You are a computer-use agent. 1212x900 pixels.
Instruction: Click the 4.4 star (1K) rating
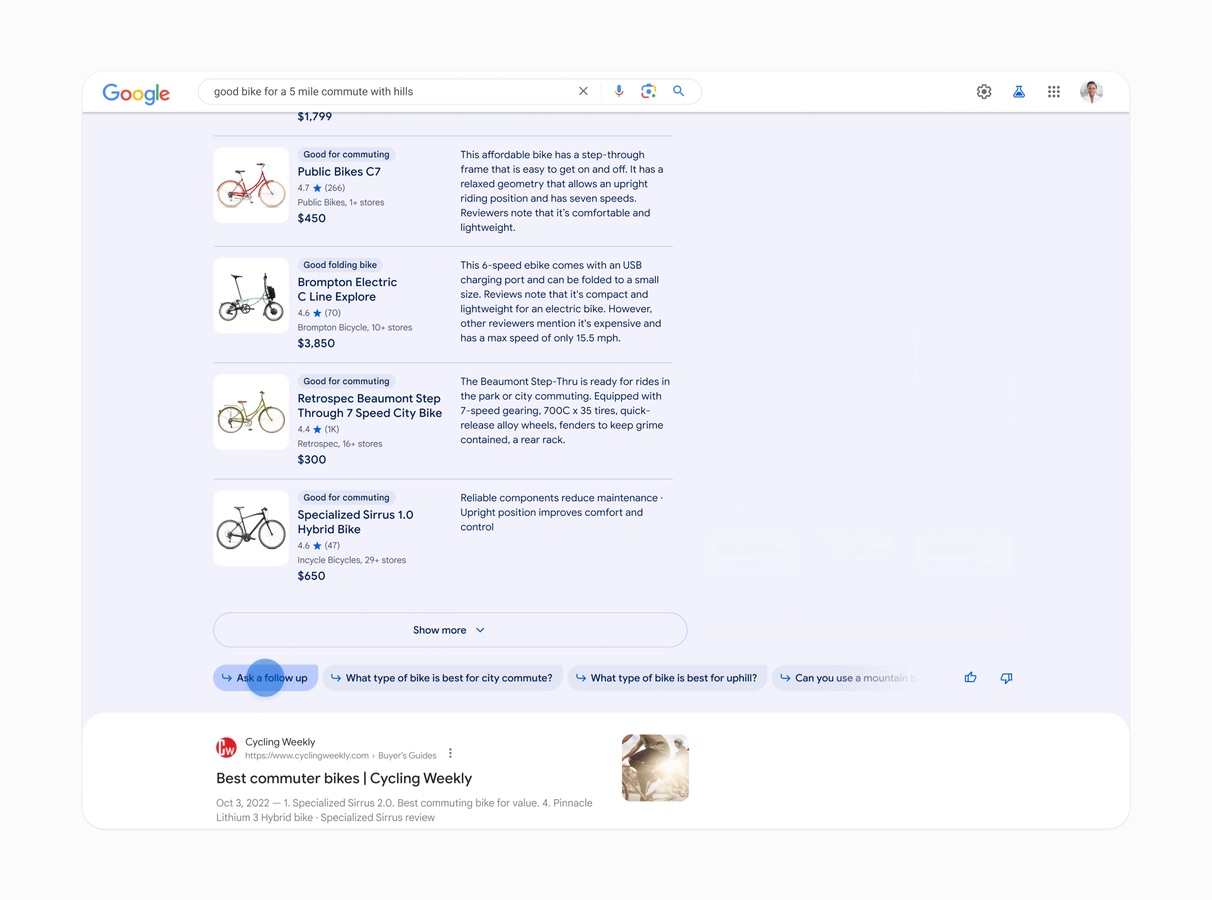click(x=318, y=429)
